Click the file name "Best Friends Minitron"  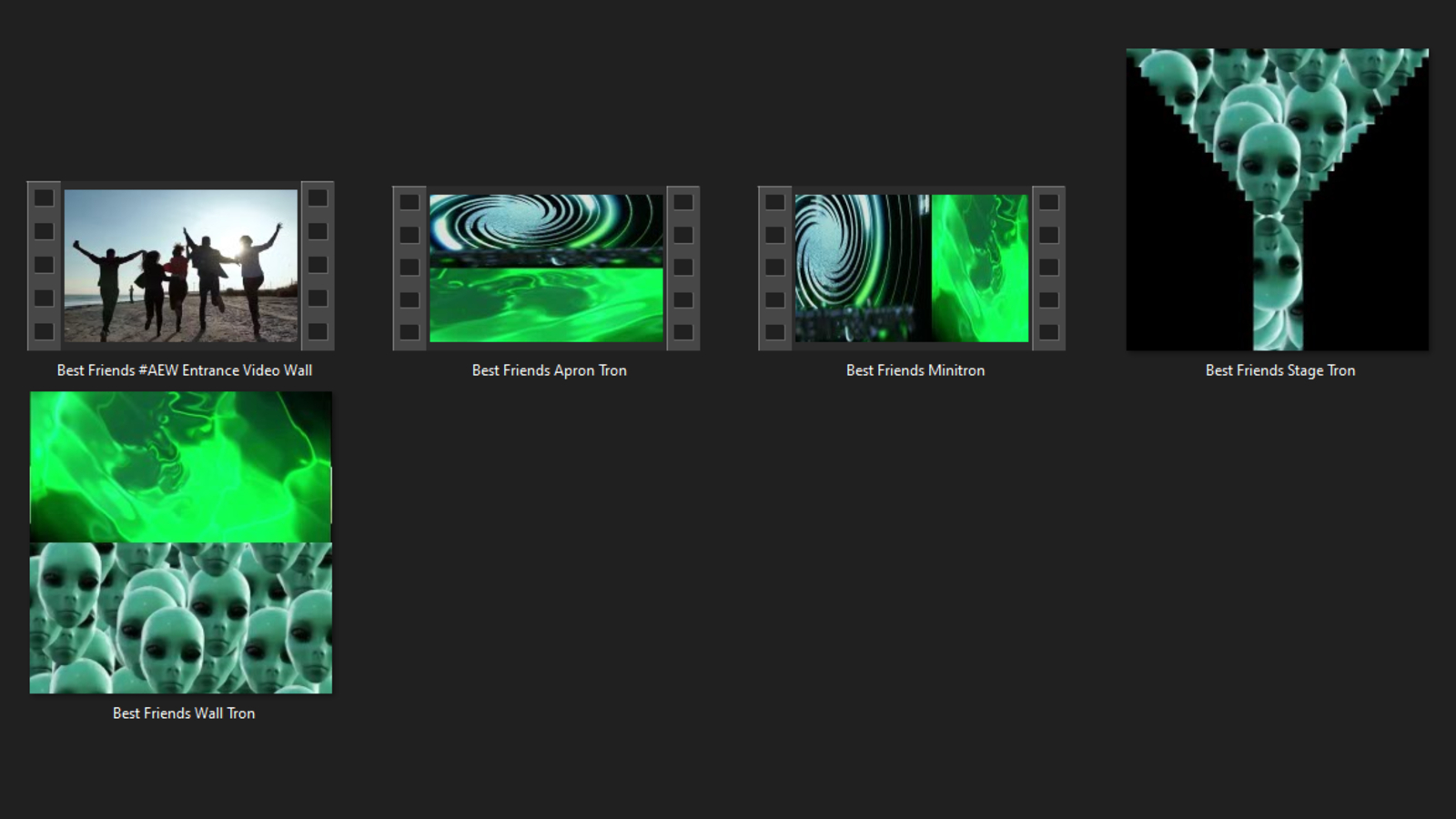click(915, 370)
